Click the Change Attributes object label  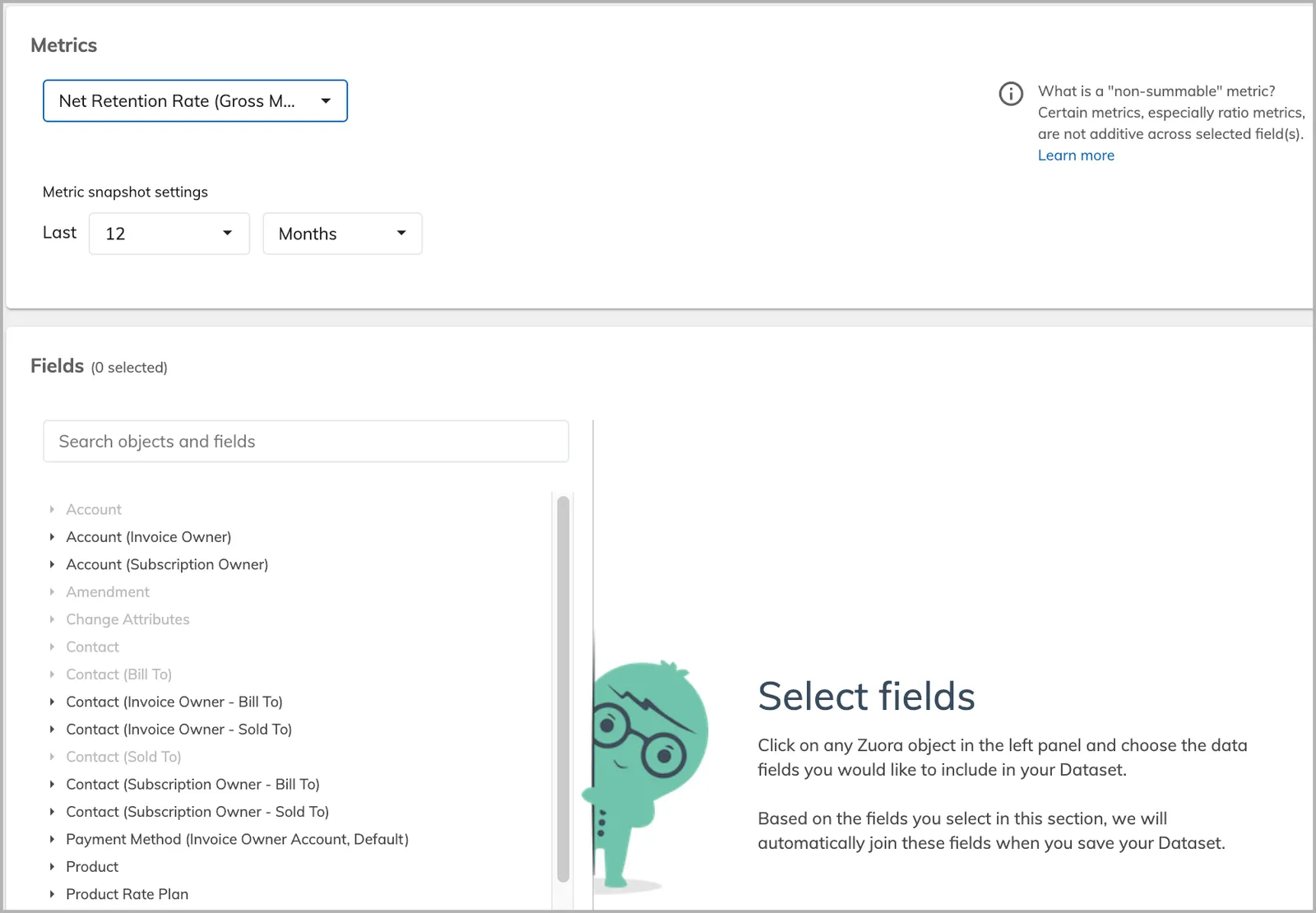pyautogui.click(x=127, y=619)
